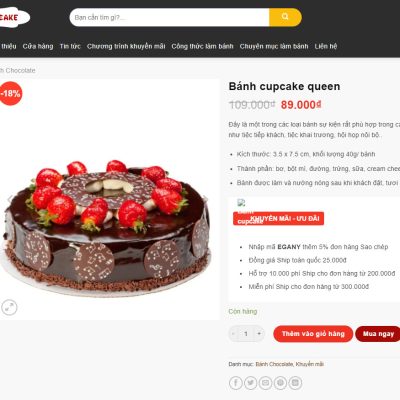
Task: Share product via email icon
Action: (265, 383)
